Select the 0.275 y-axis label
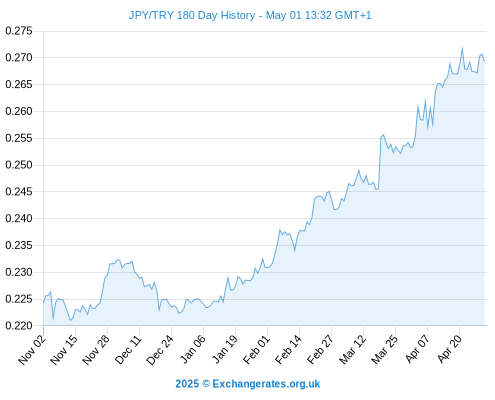495x400 pixels. [x=19, y=31]
